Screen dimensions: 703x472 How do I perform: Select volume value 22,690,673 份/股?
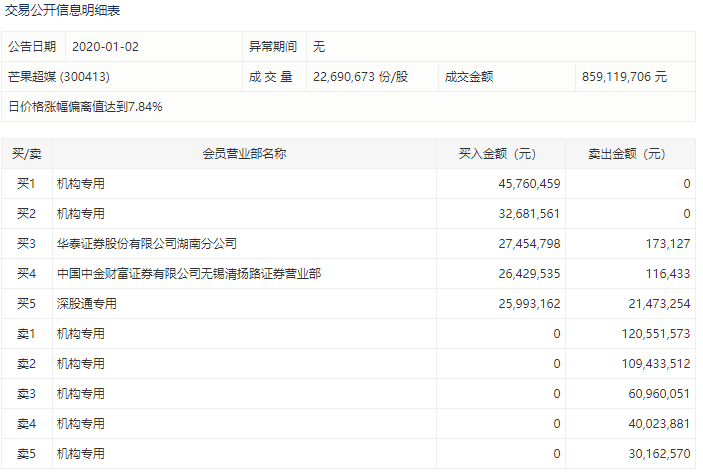tap(360, 77)
